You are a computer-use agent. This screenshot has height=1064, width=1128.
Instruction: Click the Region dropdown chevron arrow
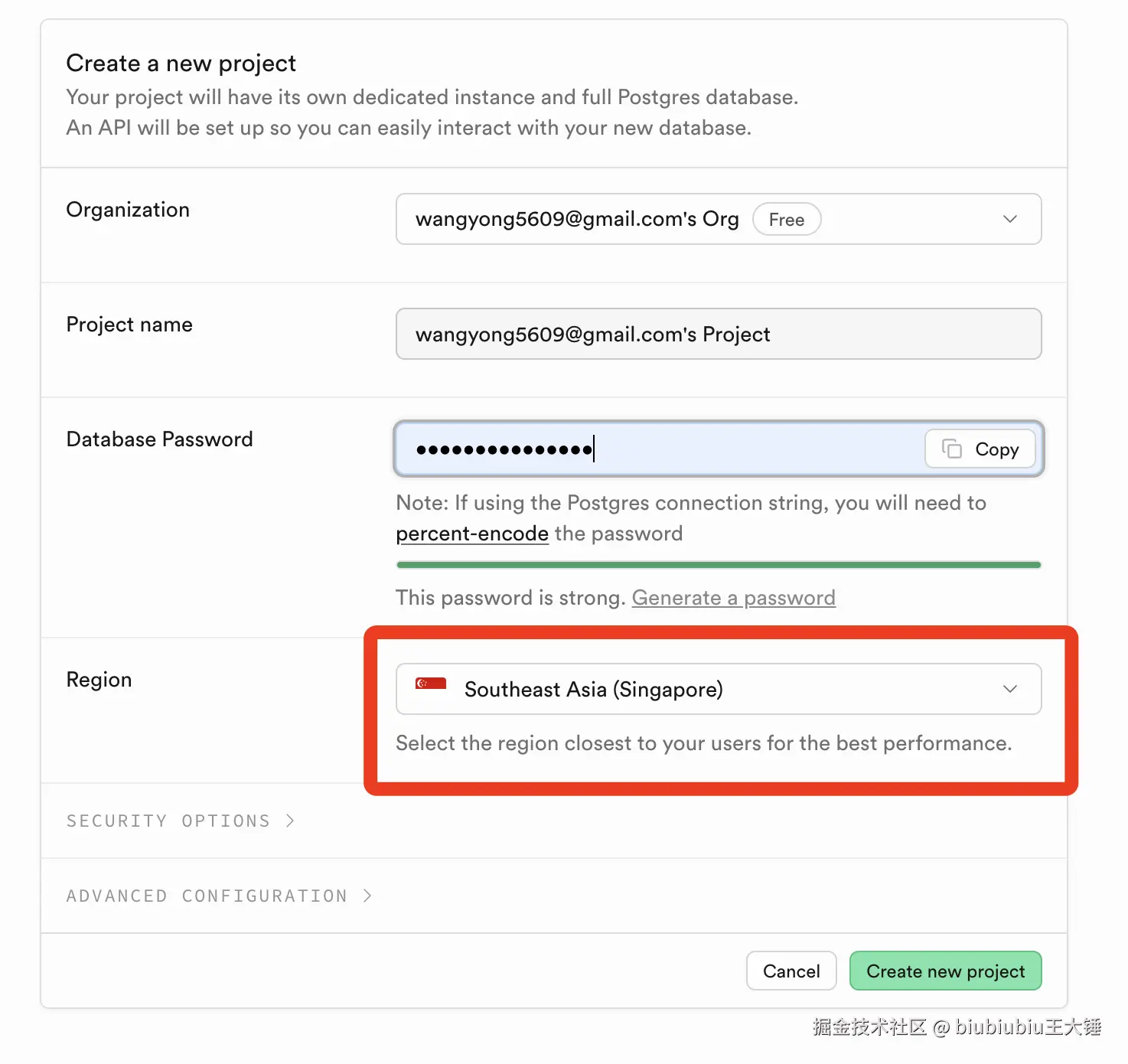point(1009,689)
